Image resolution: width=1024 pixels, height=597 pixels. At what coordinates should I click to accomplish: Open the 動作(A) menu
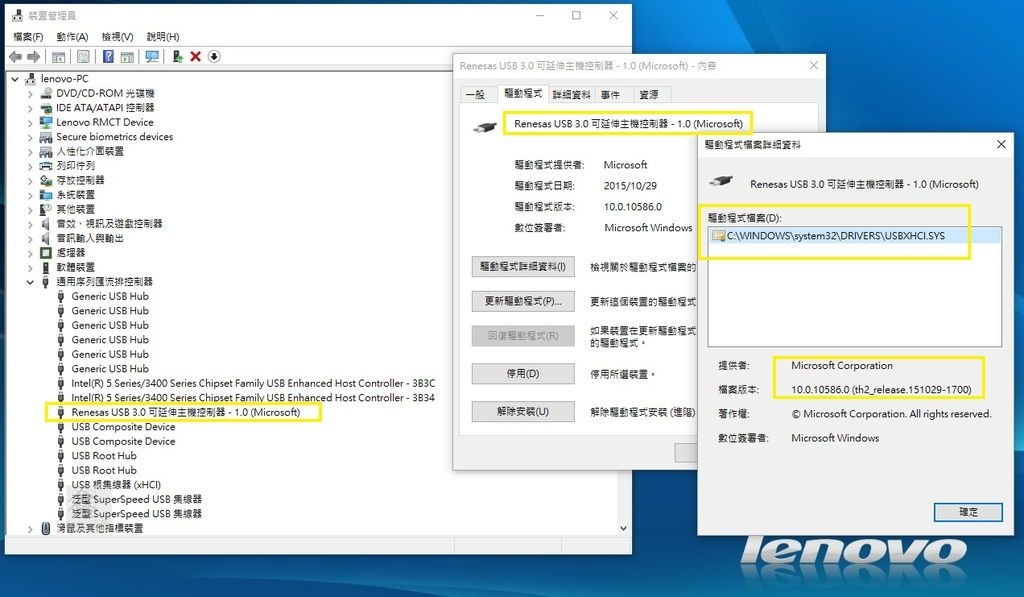pos(72,37)
